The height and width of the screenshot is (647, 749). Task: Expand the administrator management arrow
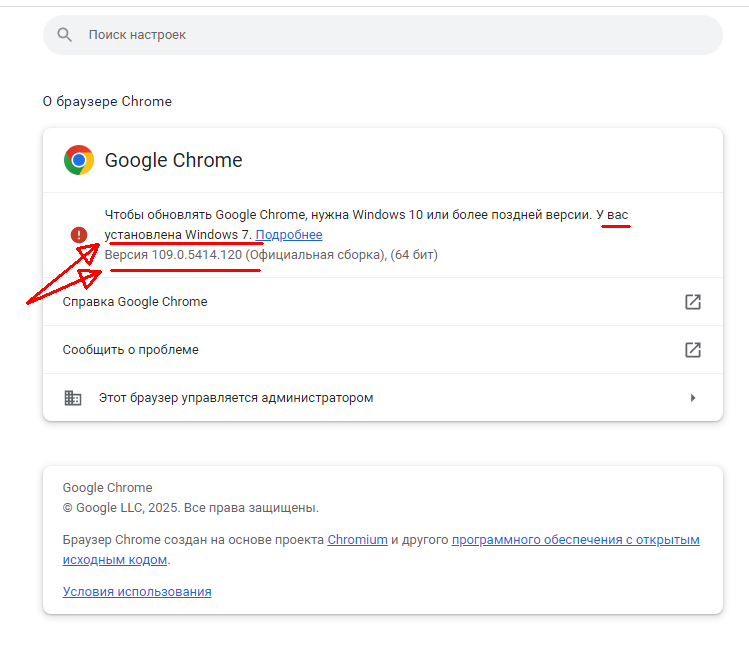coord(692,398)
